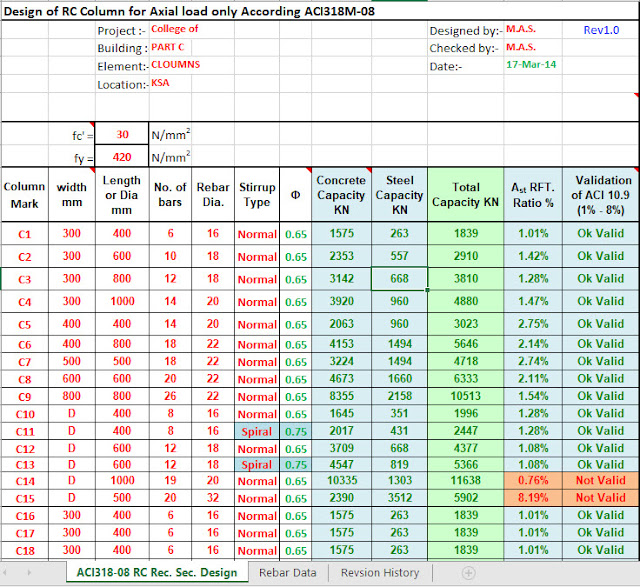The height and width of the screenshot is (587, 640).
Task: Click the date cell 17-Mar-14
Action: tap(531, 64)
